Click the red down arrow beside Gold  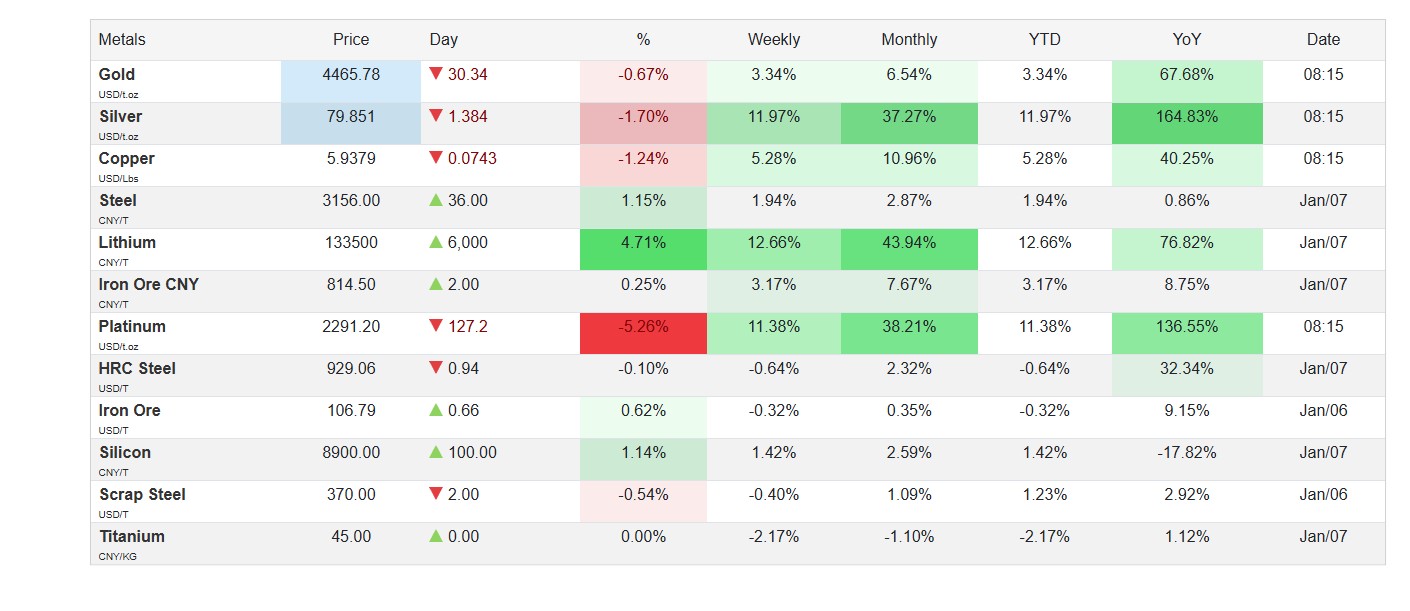(436, 74)
